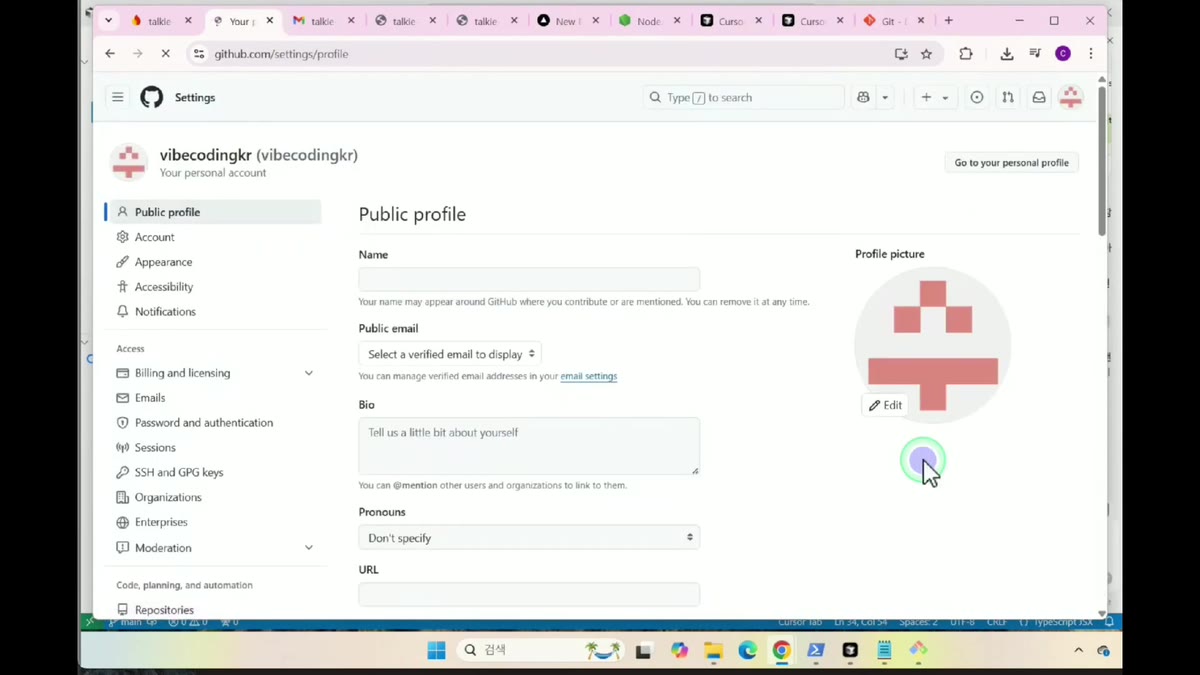Stop page loading with the X button
This screenshot has width=1200, height=675.
coord(166,54)
